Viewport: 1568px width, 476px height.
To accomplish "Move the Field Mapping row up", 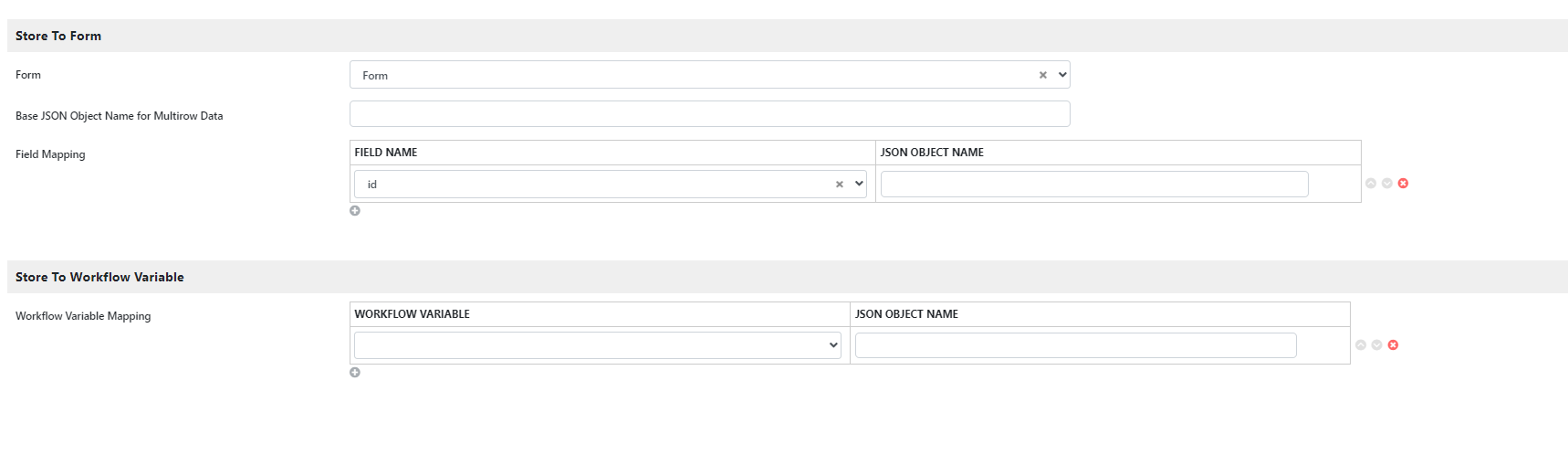I will (1370, 184).
